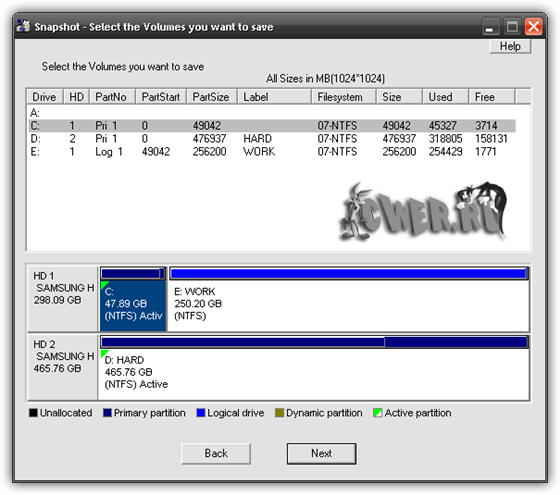Click the Logical drive blue legend swatch
The width and height of the screenshot is (560, 495).
(x=201, y=413)
